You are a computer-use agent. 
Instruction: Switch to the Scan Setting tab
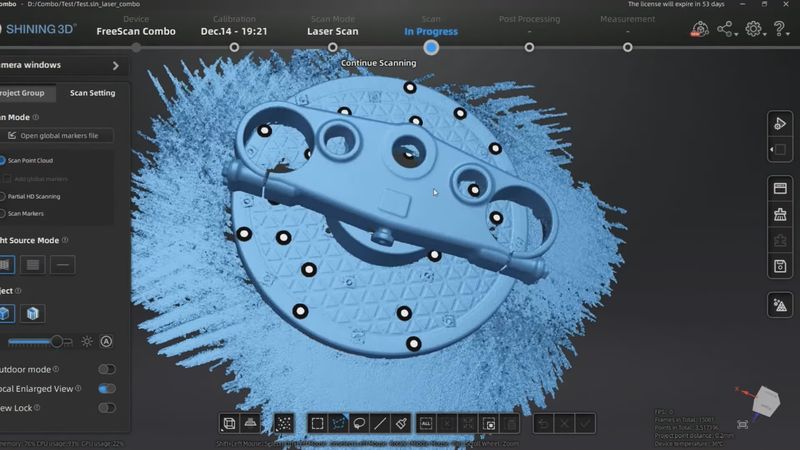92,93
